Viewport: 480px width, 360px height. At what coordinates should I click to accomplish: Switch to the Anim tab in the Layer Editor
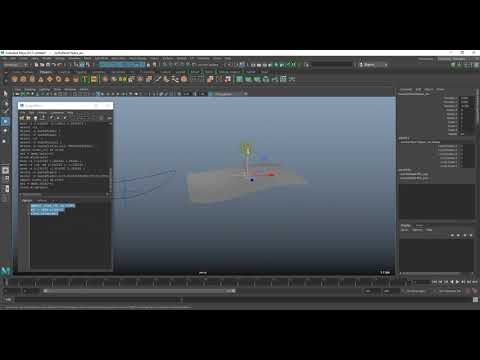[x=419, y=225]
